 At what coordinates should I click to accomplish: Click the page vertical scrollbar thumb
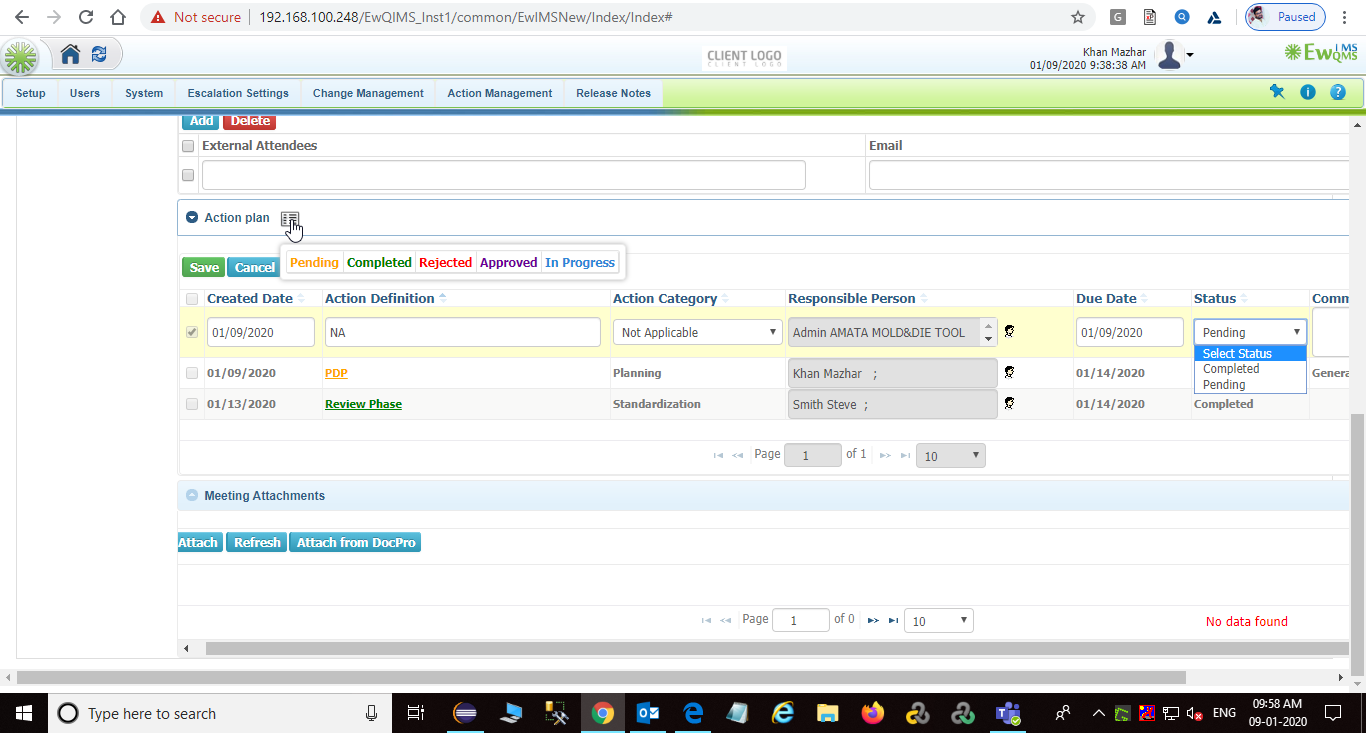coord(1357,545)
